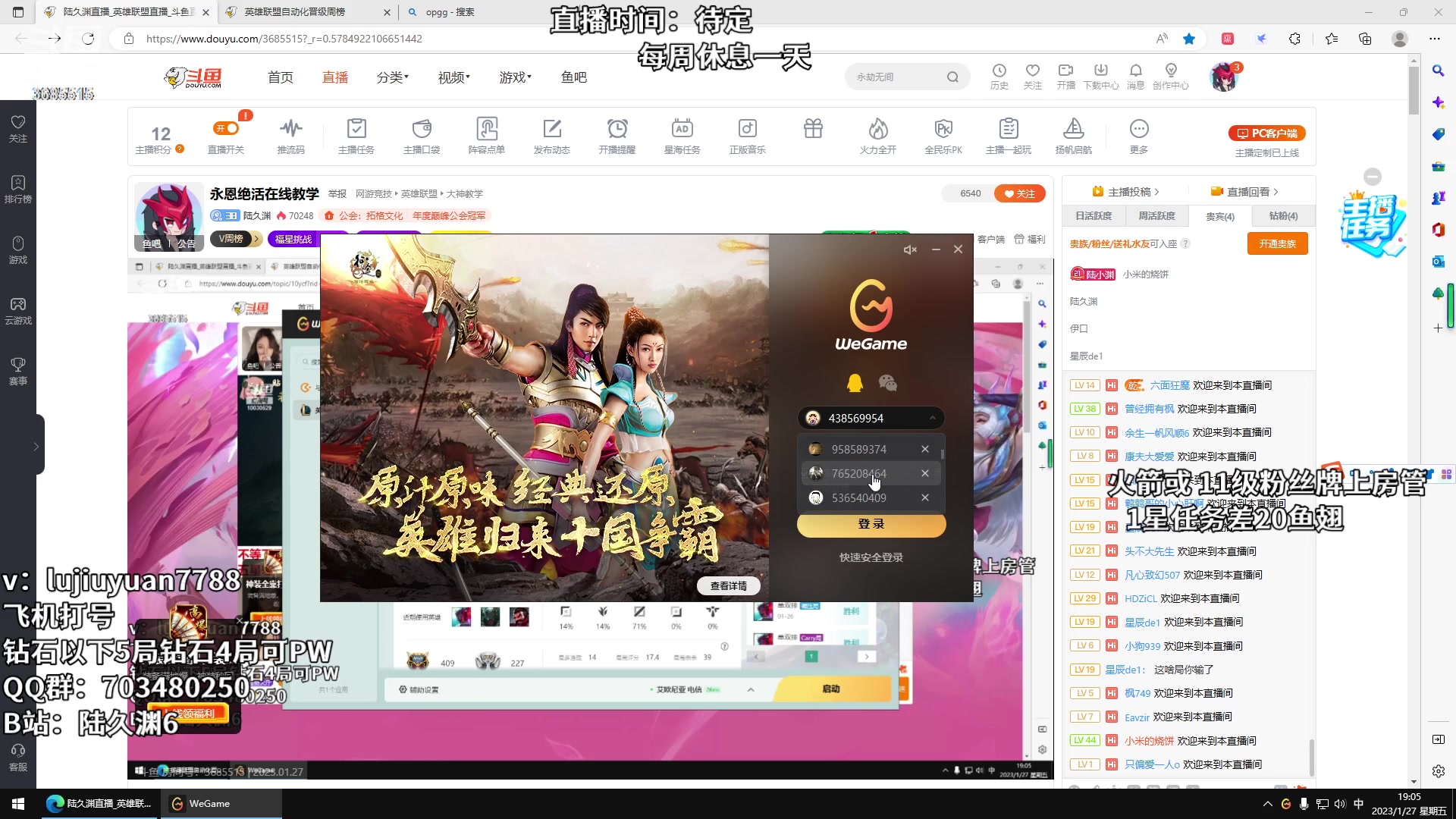Open 主播一起玩 tool
Image resolution: width=1456 pixels, height=819 pixels.
point(1009,136)
